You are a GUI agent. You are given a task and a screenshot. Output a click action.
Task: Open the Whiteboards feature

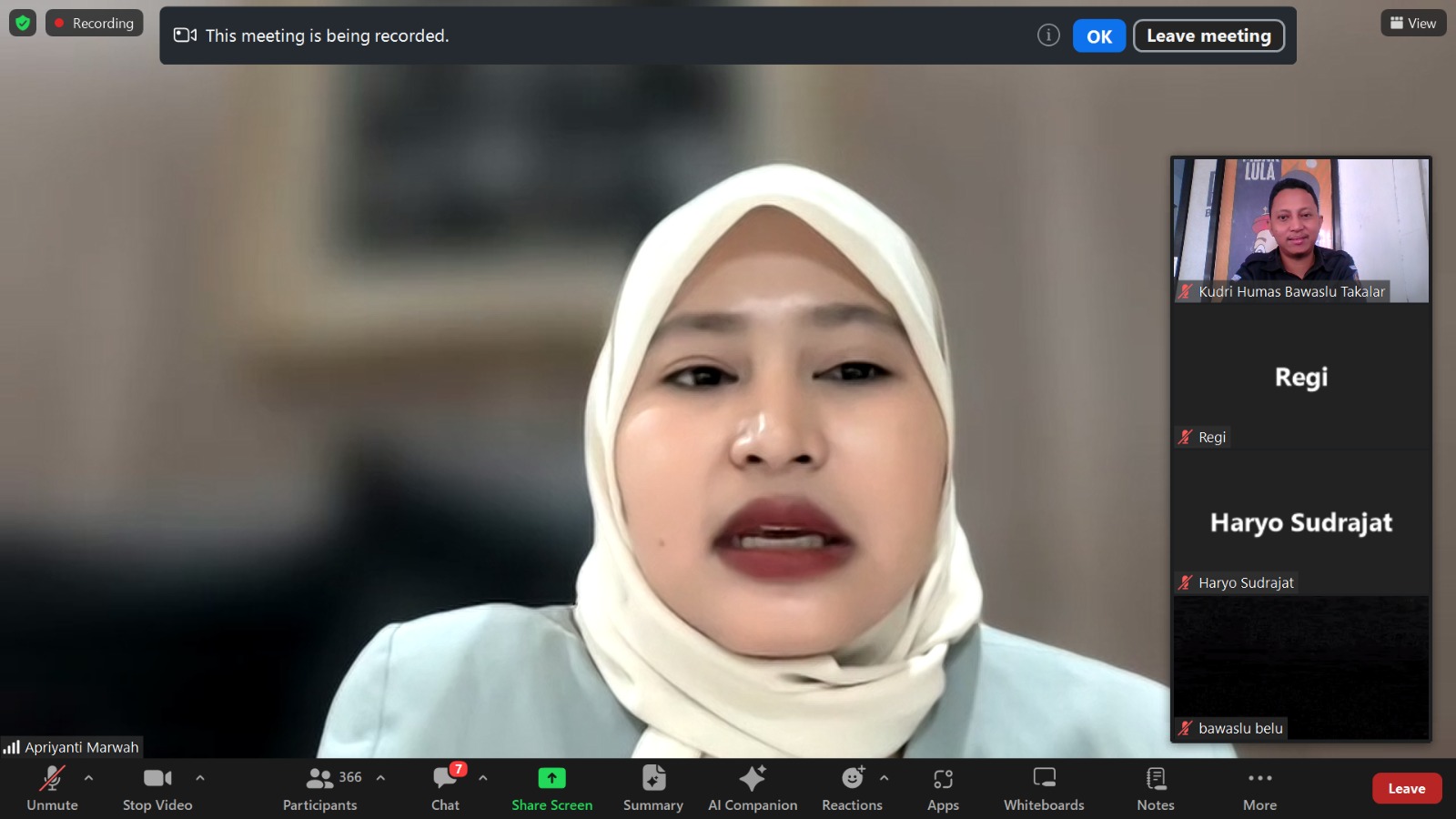click(x=1043, y=788)
